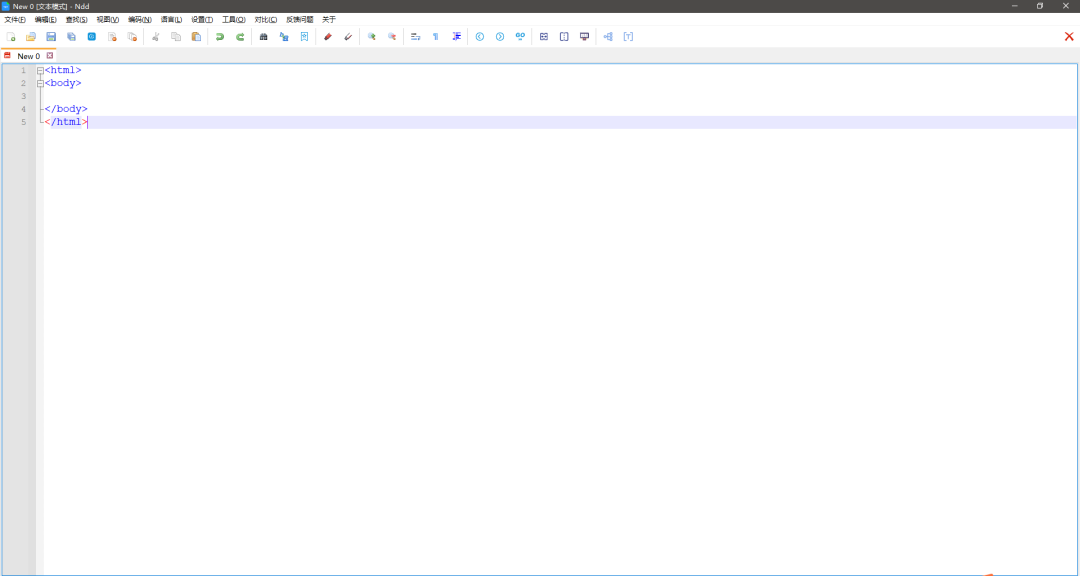Click the red X at toolbar right
This screenshot has height=576, width=1080.
point(1069,37)
